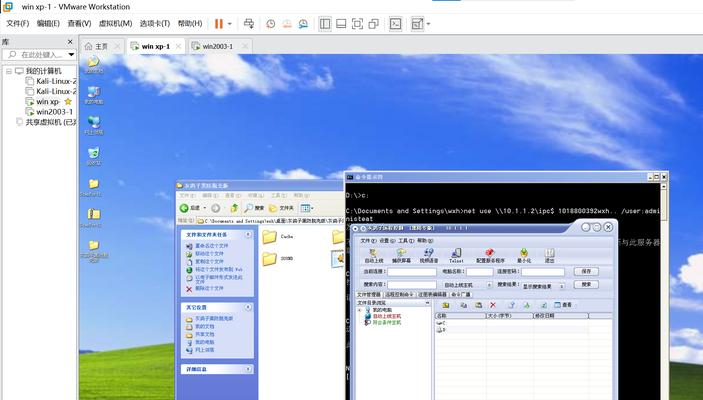The width and height of the screenshot is (703, 400).
Task: Open the VMware 虚拟机(M) menu
Action: click(115, 23)
